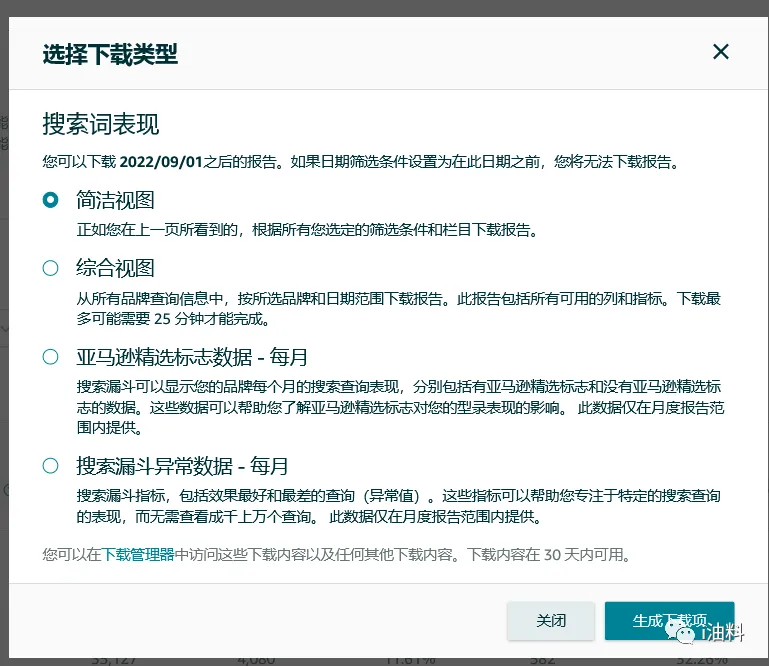Choose 搜索漏斗异常数据 - 每月 radio option
The height and width of the screenshot is (666, 769).
point(51,465)
